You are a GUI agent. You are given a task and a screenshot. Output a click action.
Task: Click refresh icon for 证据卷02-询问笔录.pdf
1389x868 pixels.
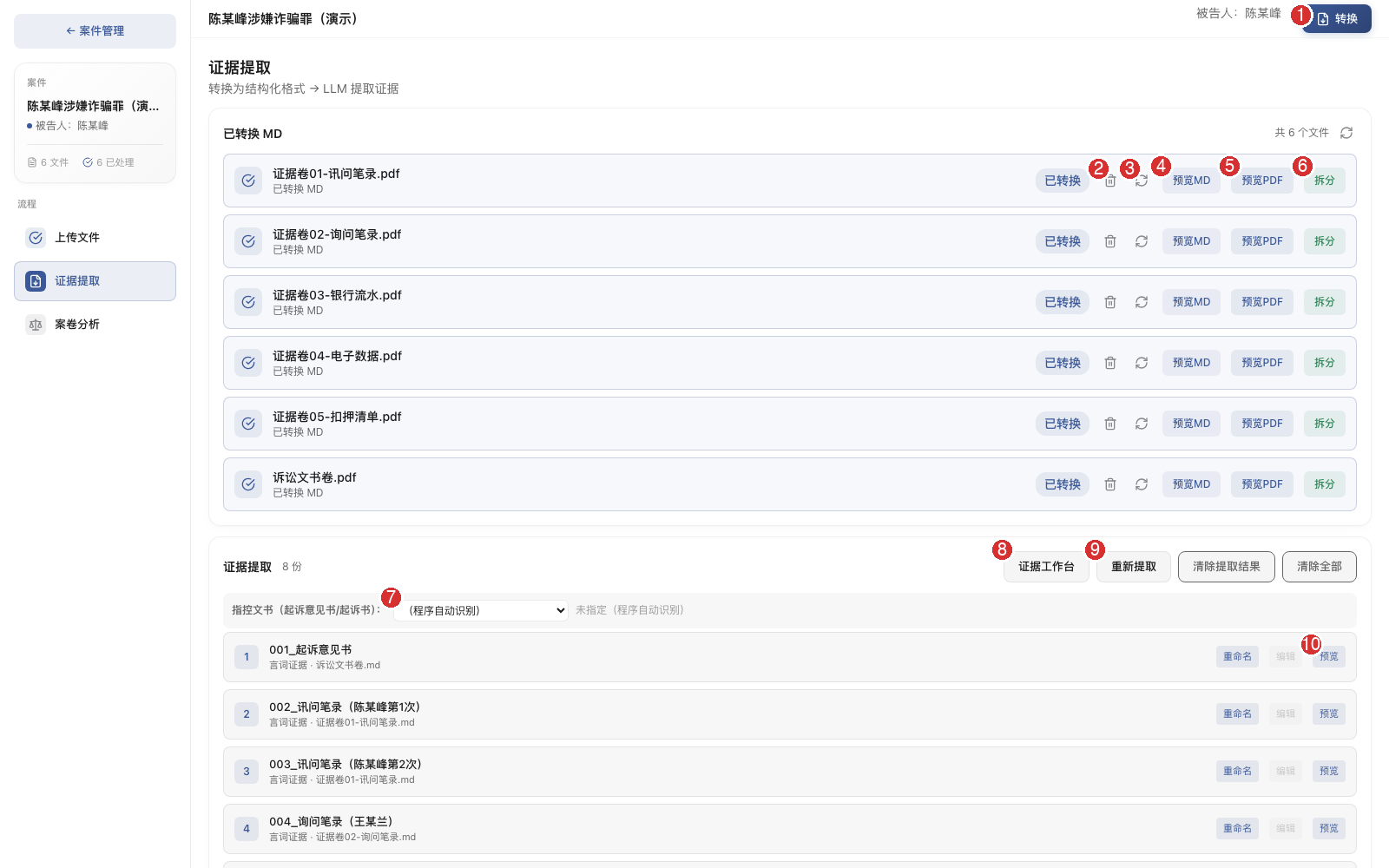[1142, 241]
